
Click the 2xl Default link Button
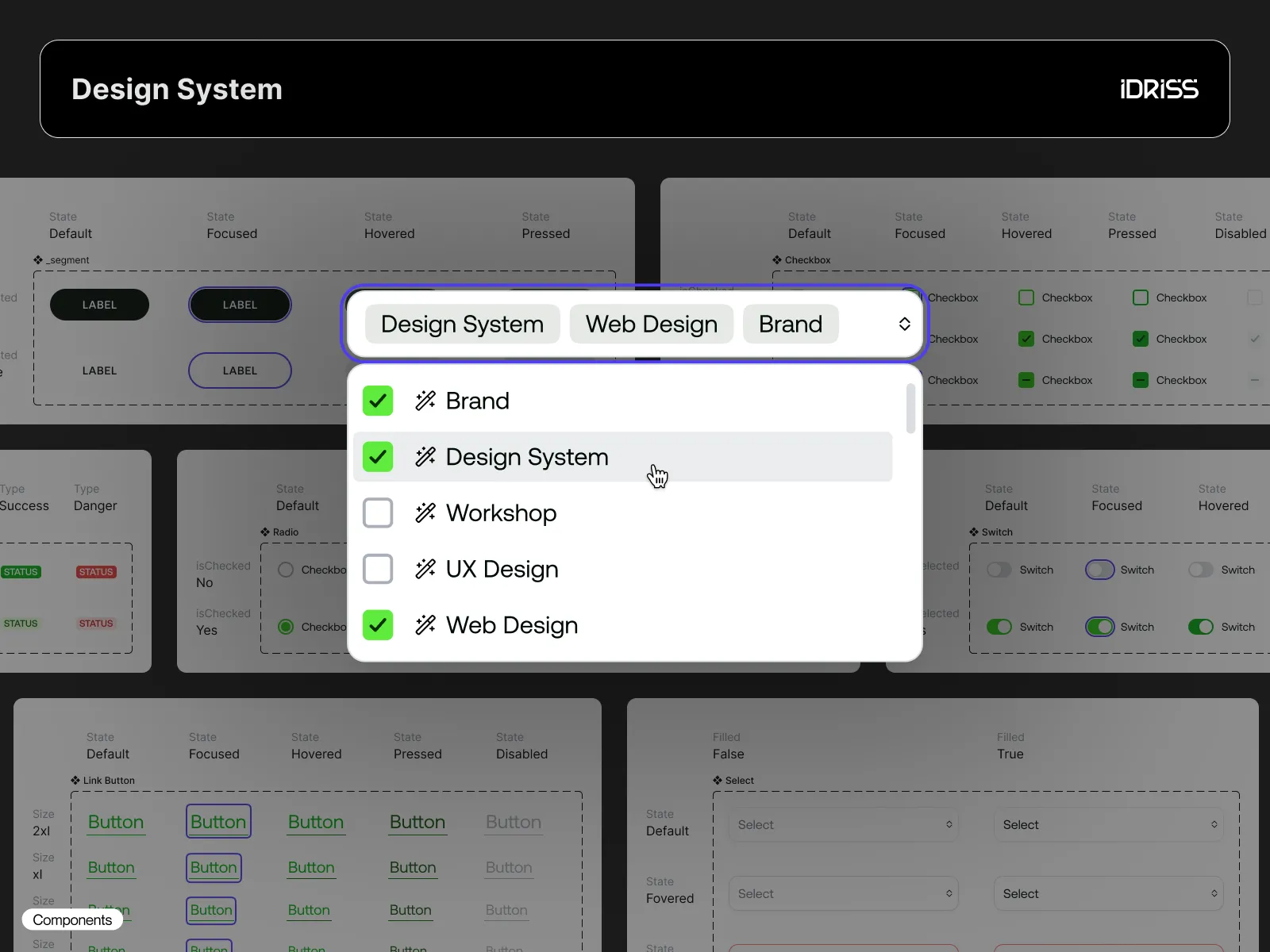(116, 822)
